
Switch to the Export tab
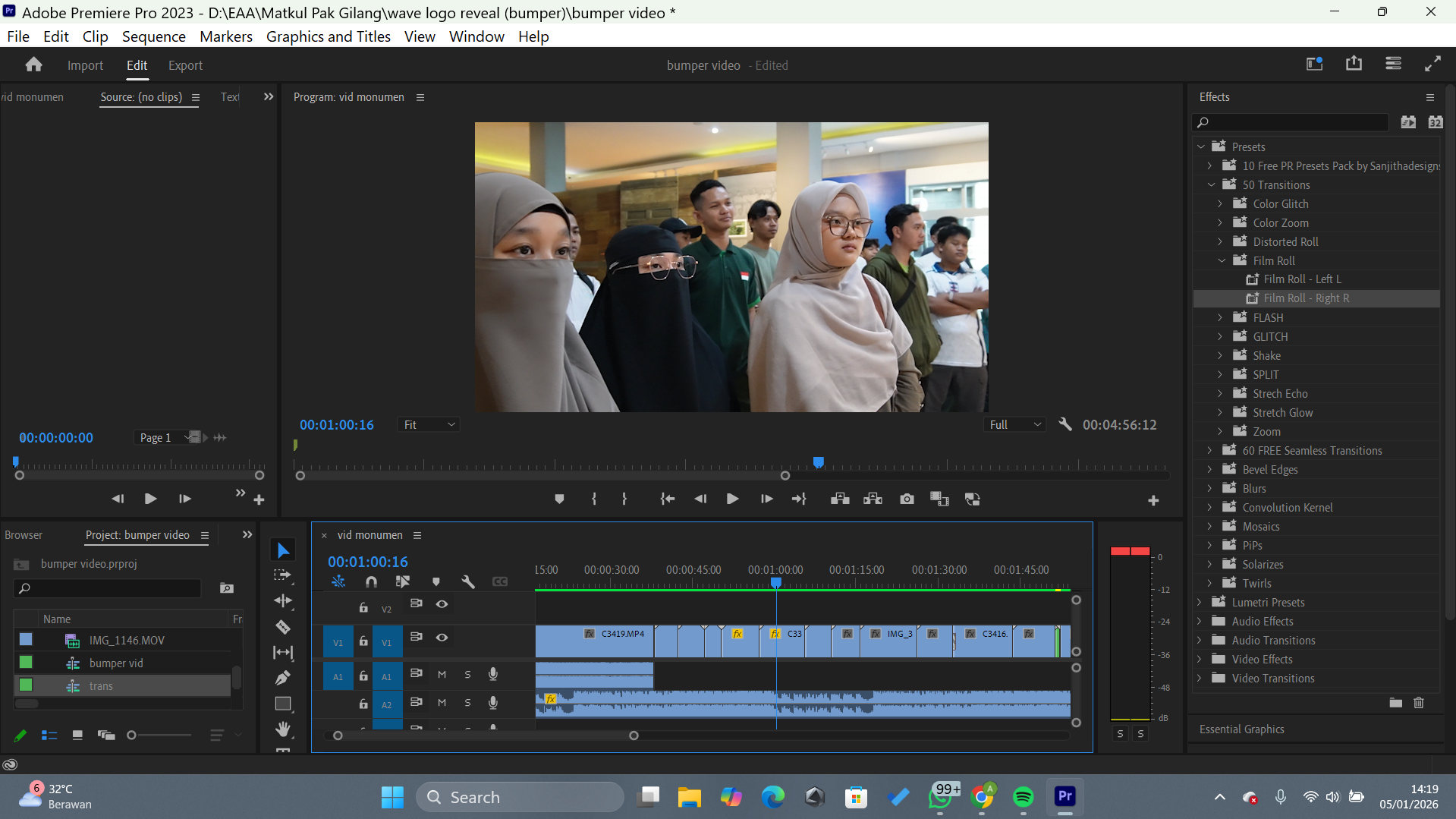(x=184, y=65)
